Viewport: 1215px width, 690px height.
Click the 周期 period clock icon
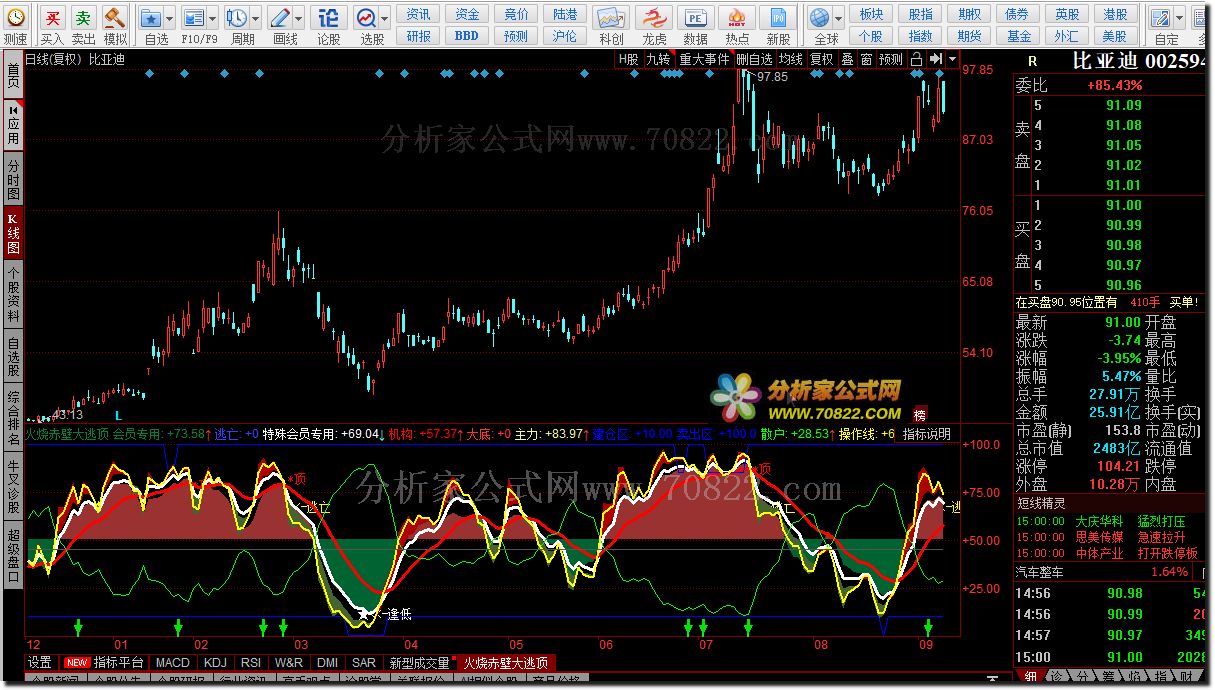237,18
